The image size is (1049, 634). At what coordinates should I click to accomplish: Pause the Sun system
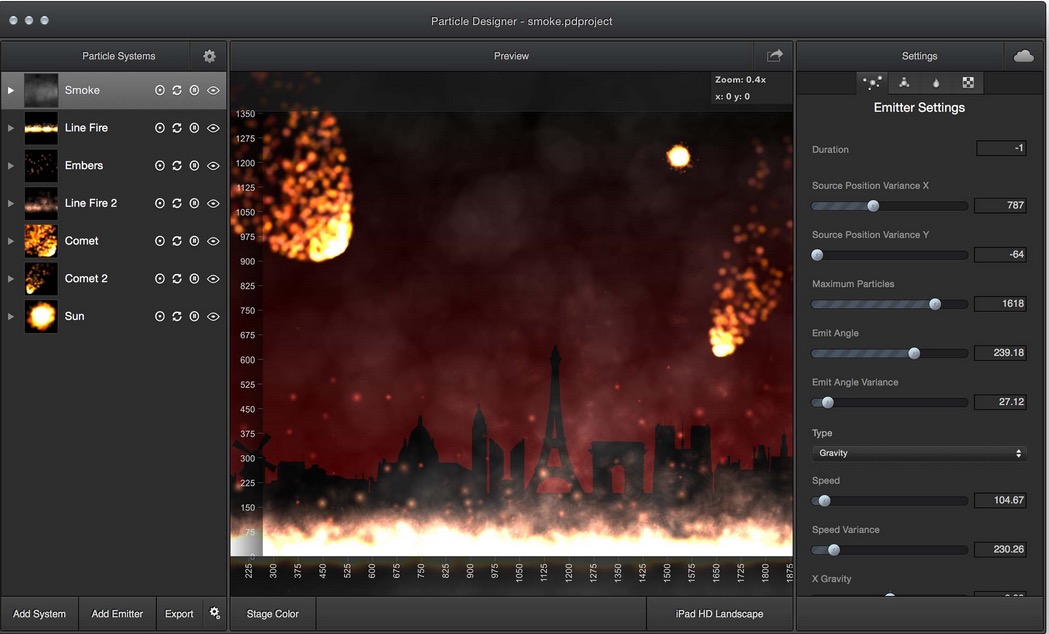coord(194,316)
